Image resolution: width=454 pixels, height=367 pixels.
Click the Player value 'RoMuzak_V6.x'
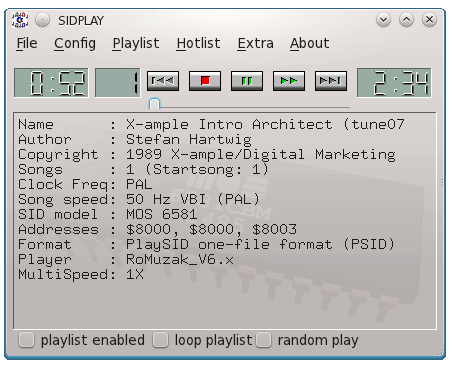click(180, 259)
